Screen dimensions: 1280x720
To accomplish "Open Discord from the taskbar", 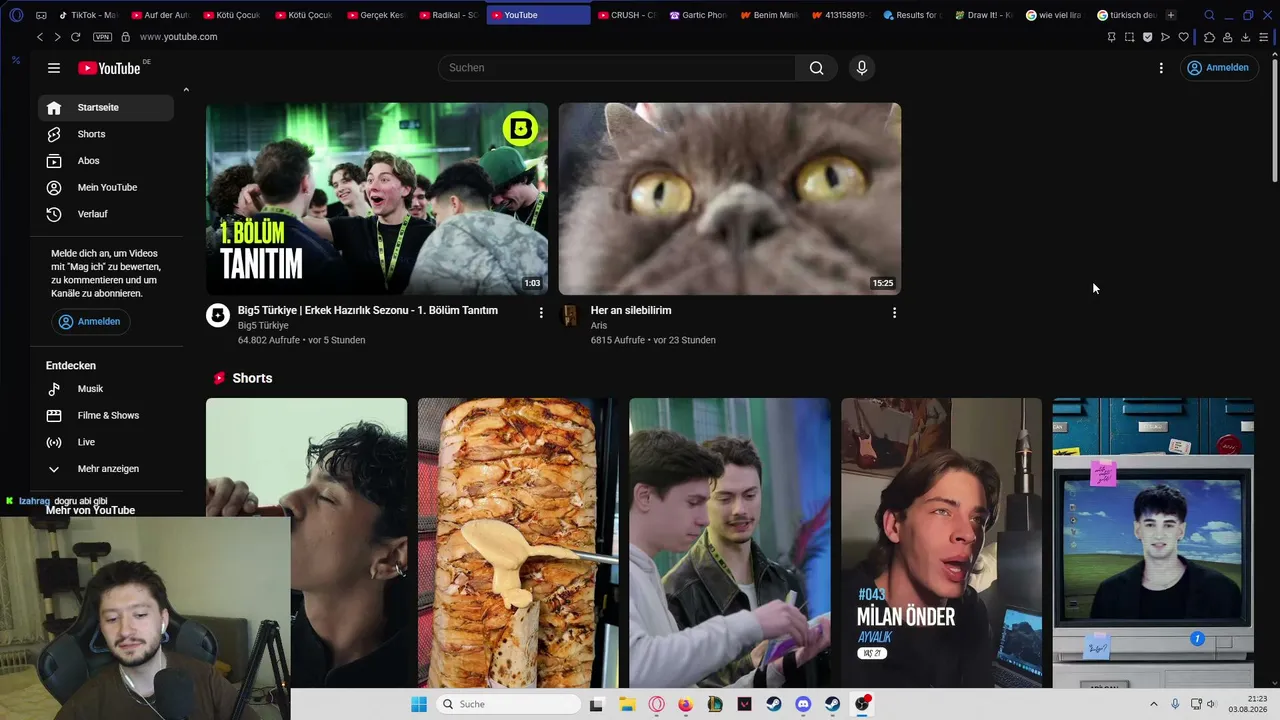I will 803,704.
